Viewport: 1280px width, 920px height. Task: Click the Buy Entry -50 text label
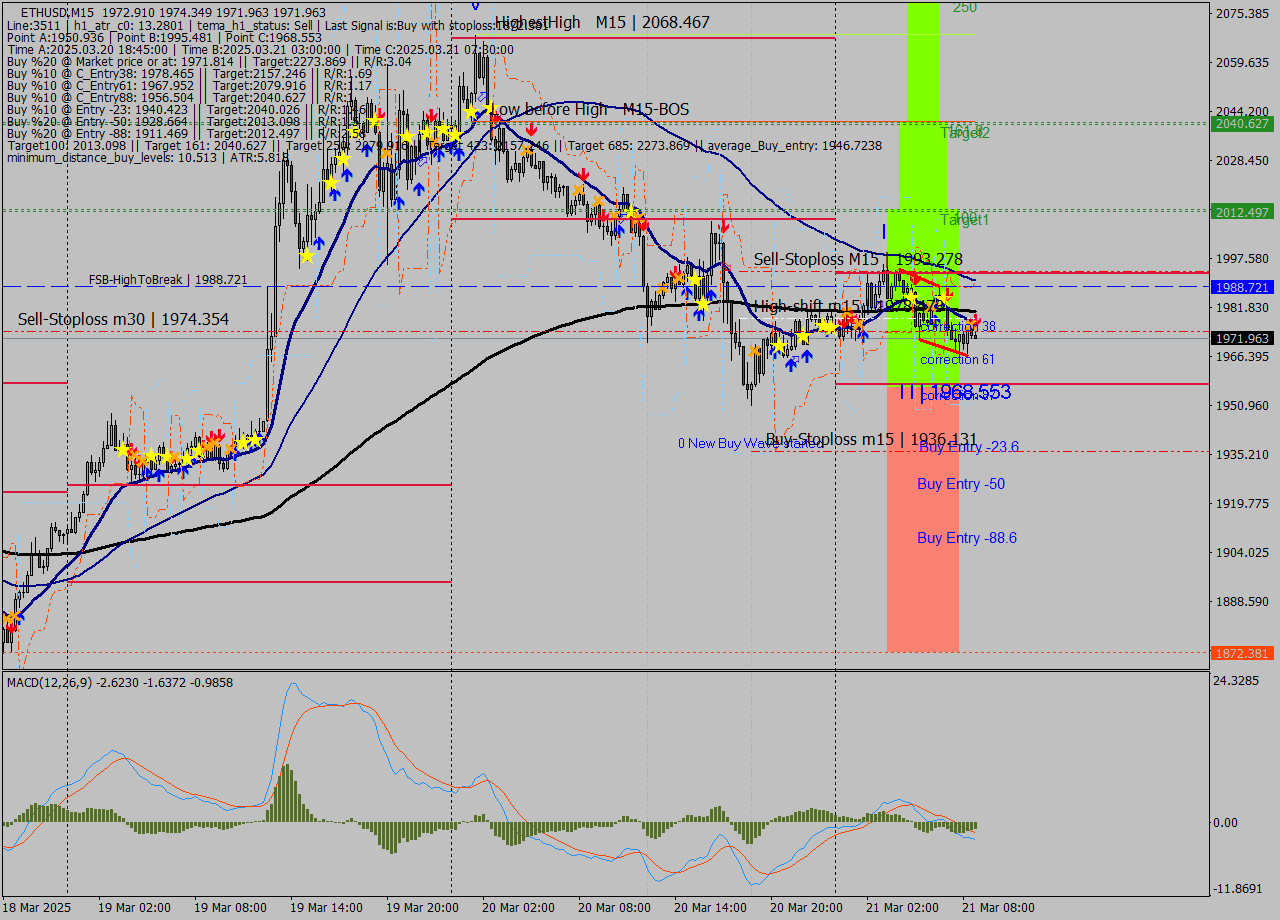coord(961,484)
